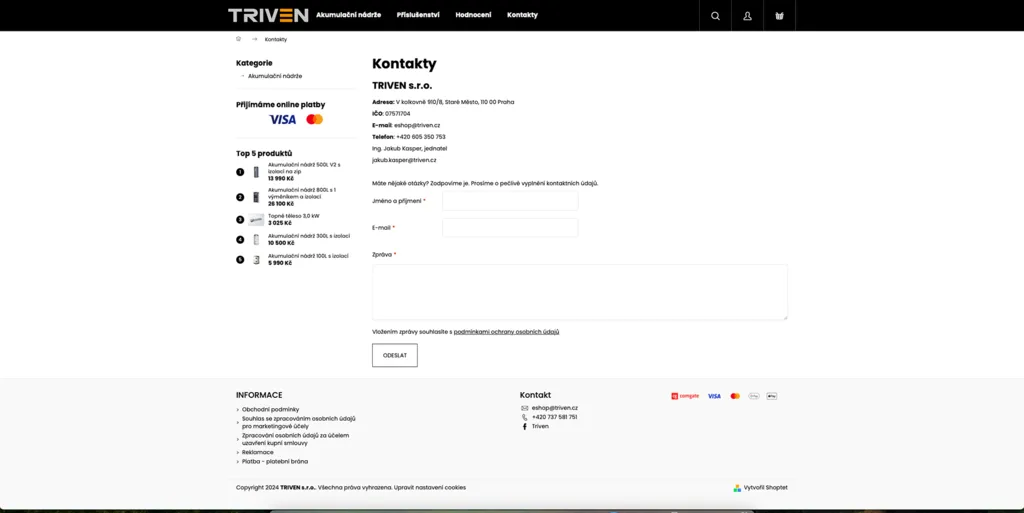Open podmínkami ochrany osobních údajů link
Screen dimensions: 1024x513
coord(506,332)
